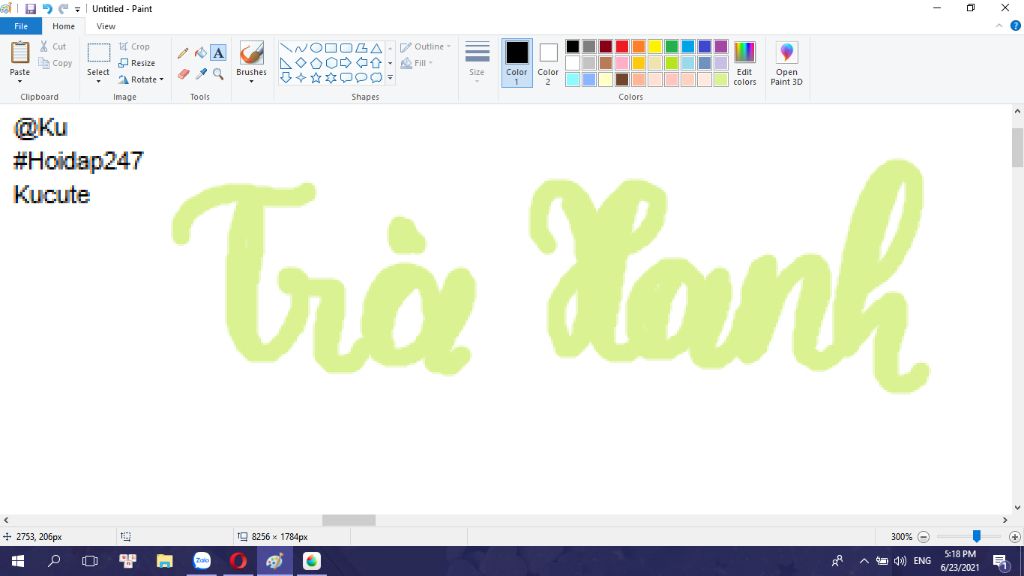
Task: Choose the Right arrow shape
Action: 346,63
